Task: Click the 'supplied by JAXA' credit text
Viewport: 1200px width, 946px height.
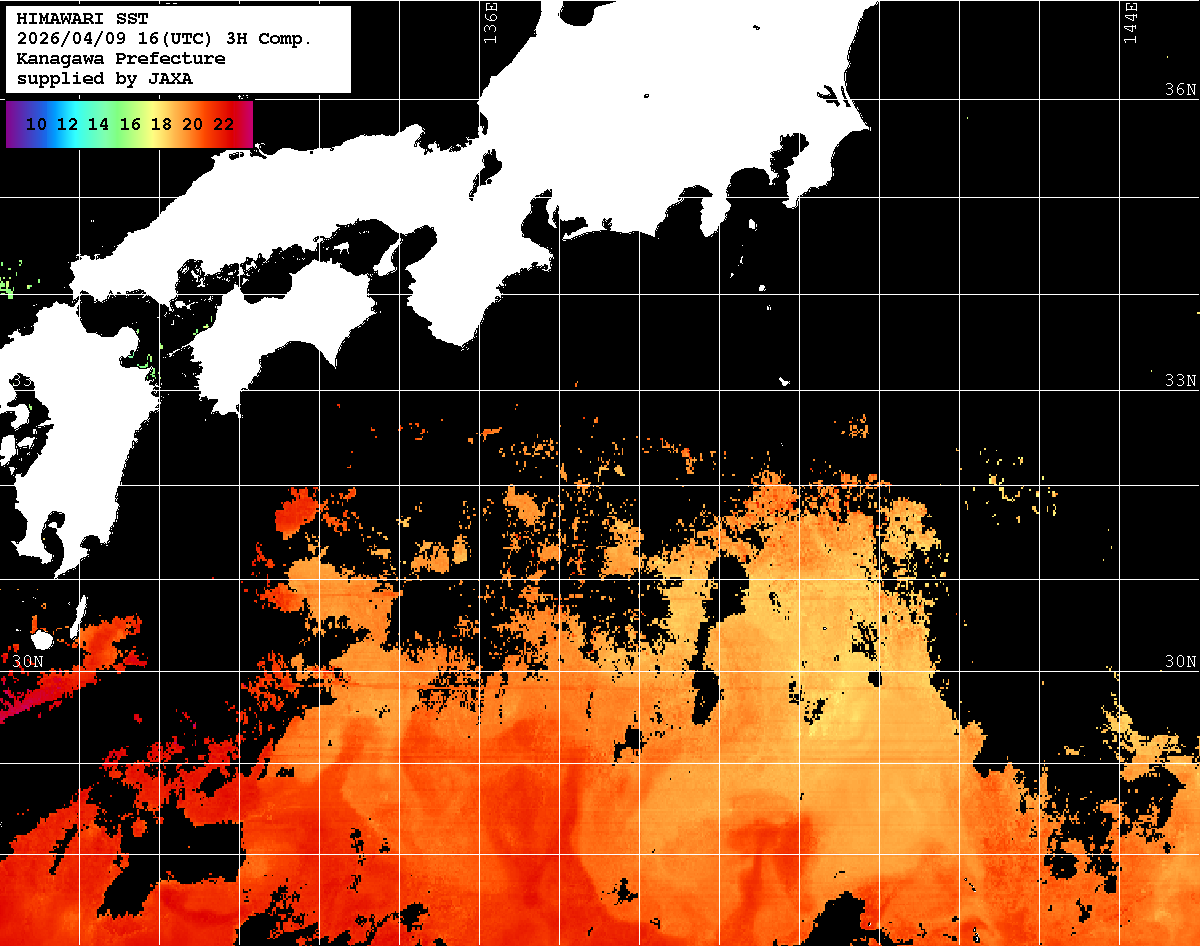Action: [104, 79]
